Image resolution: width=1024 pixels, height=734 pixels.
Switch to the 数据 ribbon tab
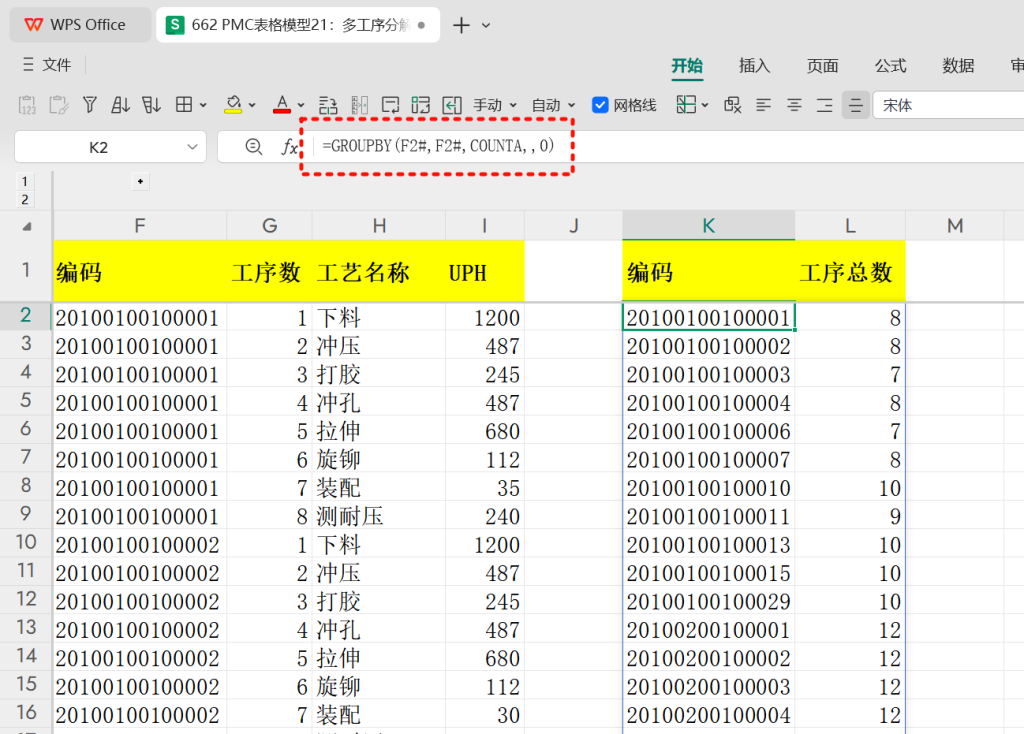pyautogui.click(x=958, y=65)
